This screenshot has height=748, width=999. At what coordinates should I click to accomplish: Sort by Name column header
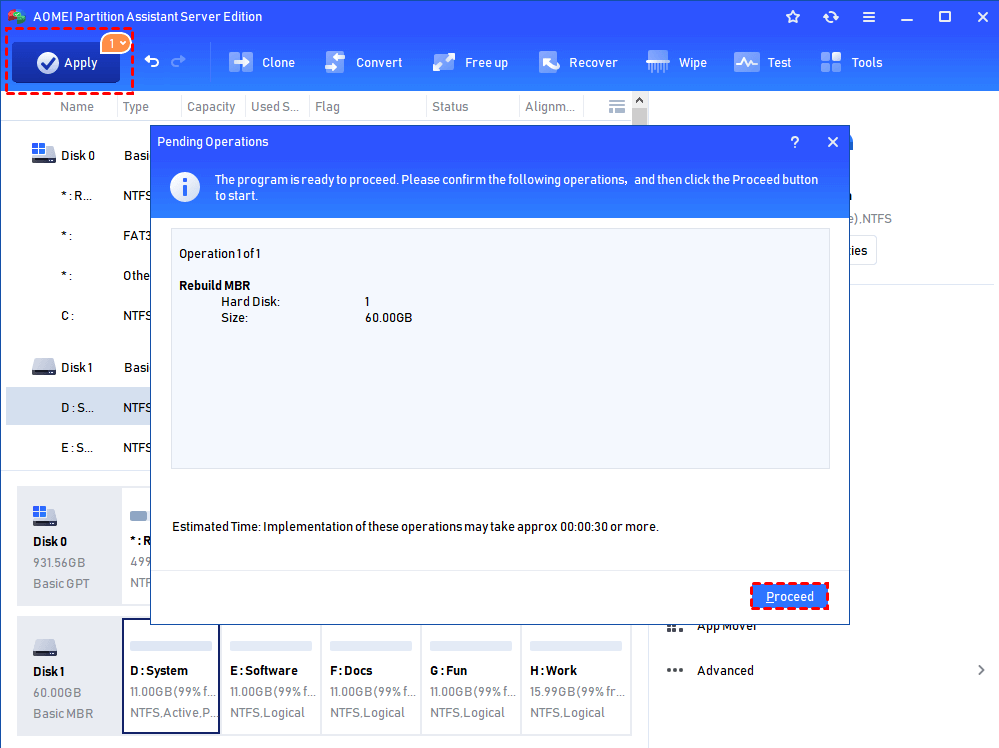pyautogui.click(x=76, y=106)
